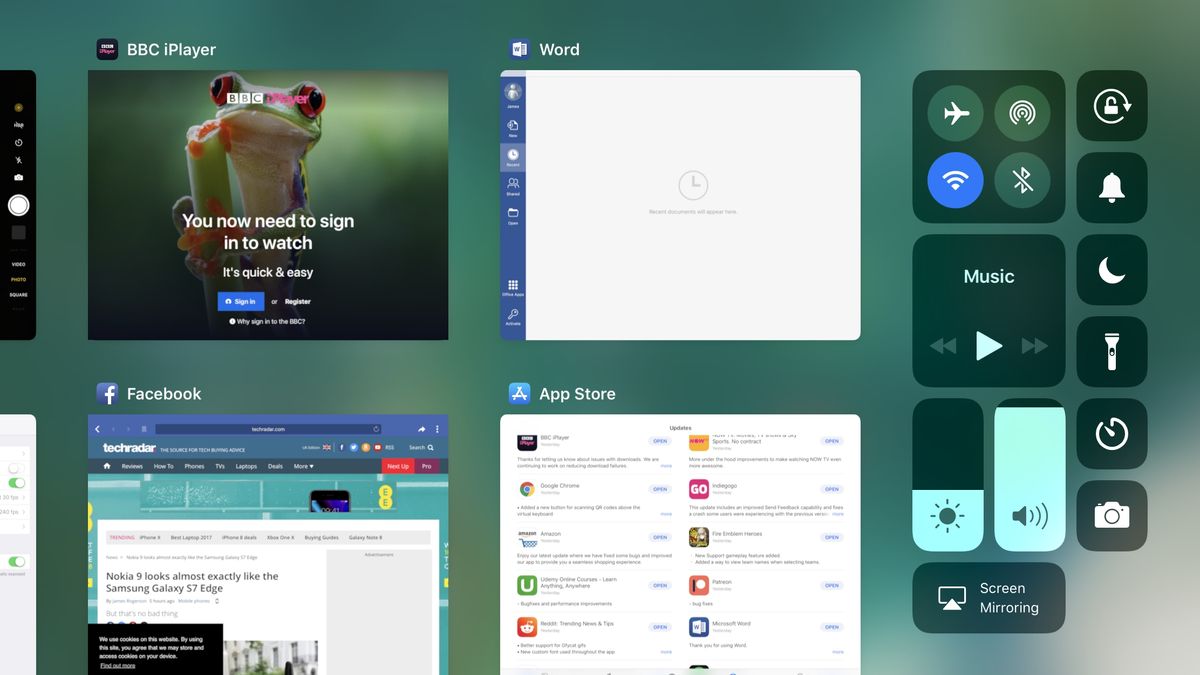Open the camera from Control Center
Image resolution: width=1200 pixels, height=675 pixels.
(x=1112, y=516)
